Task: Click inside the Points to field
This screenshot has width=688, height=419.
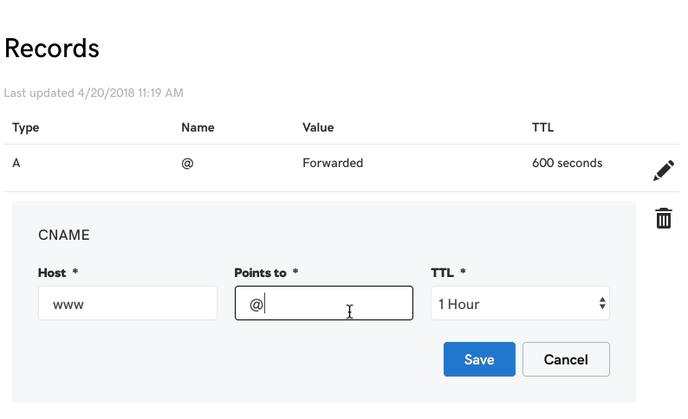Action: click(324, 303)
